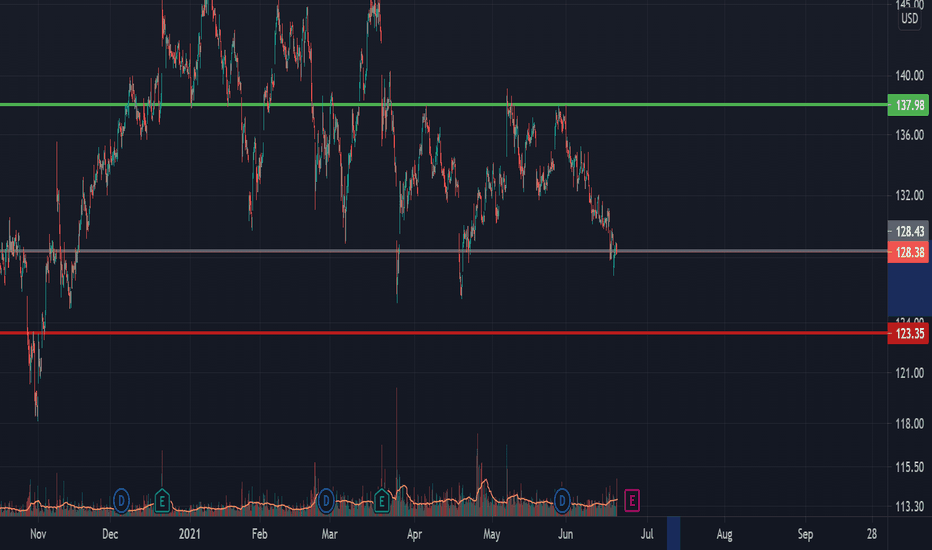932x550 pixels.
Task: Click the Mar label on time axis
Action: click(x=329, y=534)
